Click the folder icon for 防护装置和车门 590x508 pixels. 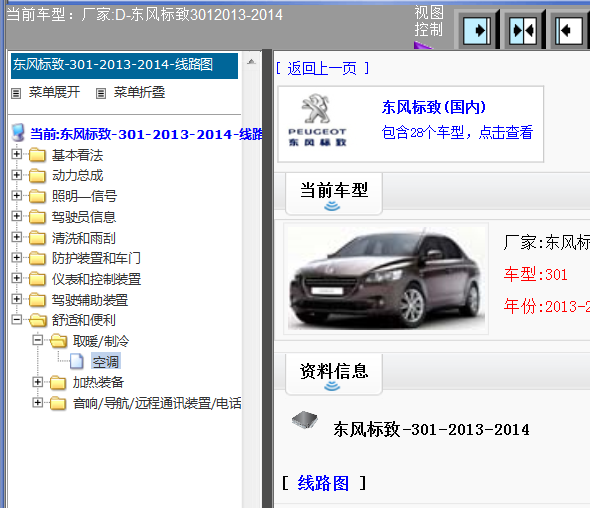click(x=37, y=258)
